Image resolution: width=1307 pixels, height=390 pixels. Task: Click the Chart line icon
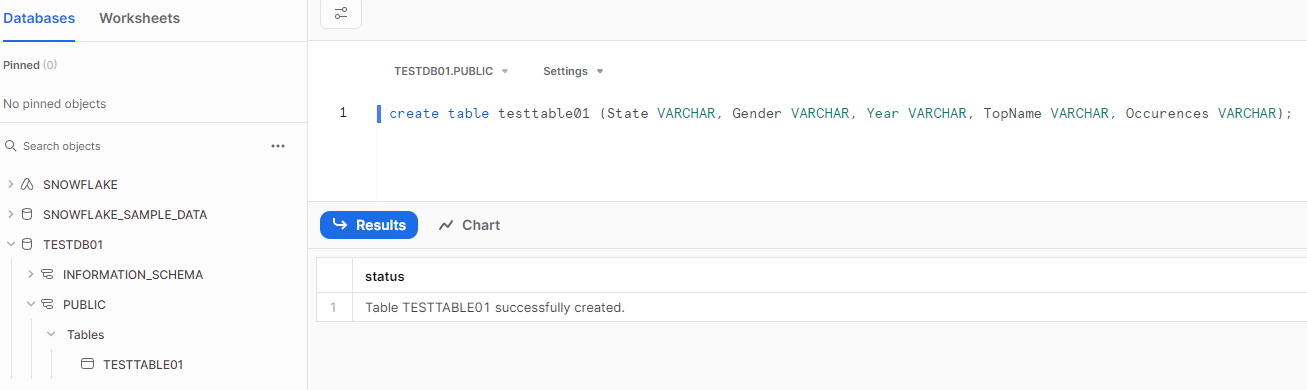(446, 225)
